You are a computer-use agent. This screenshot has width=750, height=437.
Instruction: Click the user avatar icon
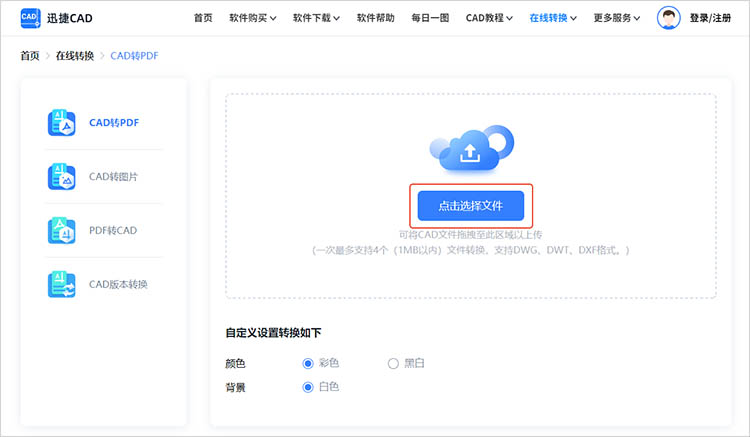click(669, 18)
